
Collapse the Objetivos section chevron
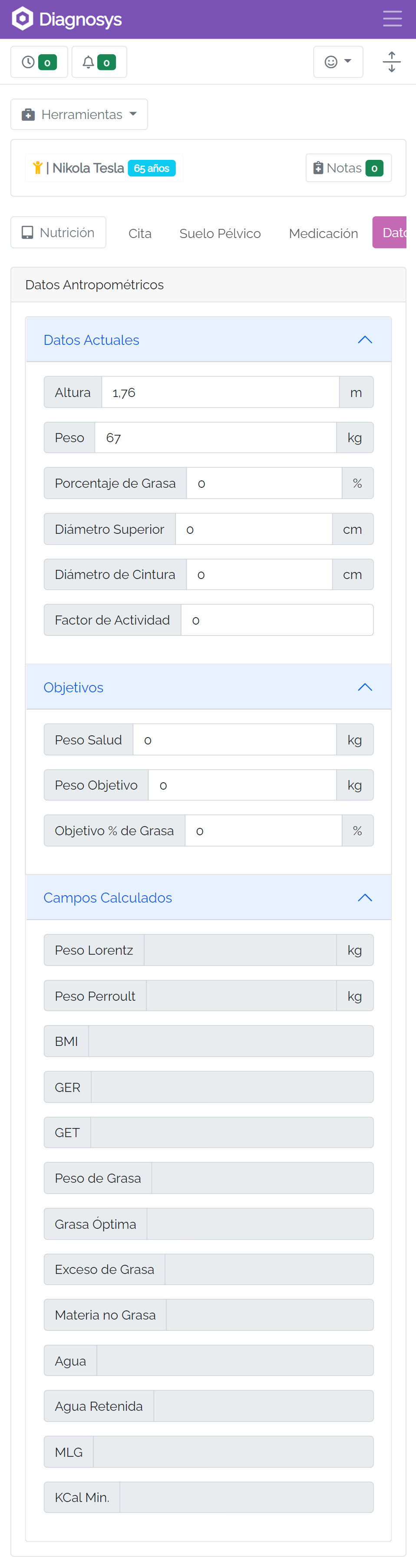click(x=365, y=687)
